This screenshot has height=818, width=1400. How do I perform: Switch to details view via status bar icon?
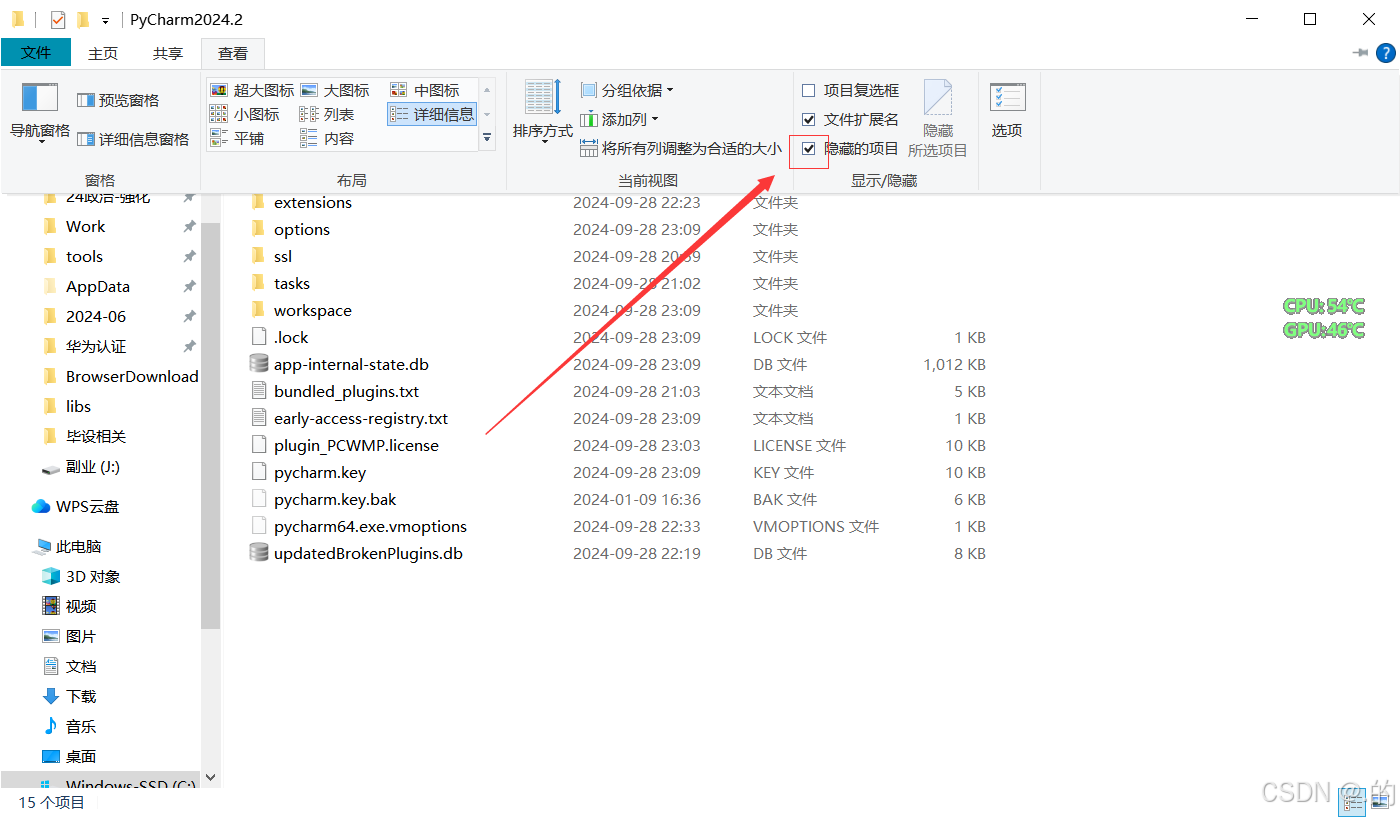pos(1353,802)
